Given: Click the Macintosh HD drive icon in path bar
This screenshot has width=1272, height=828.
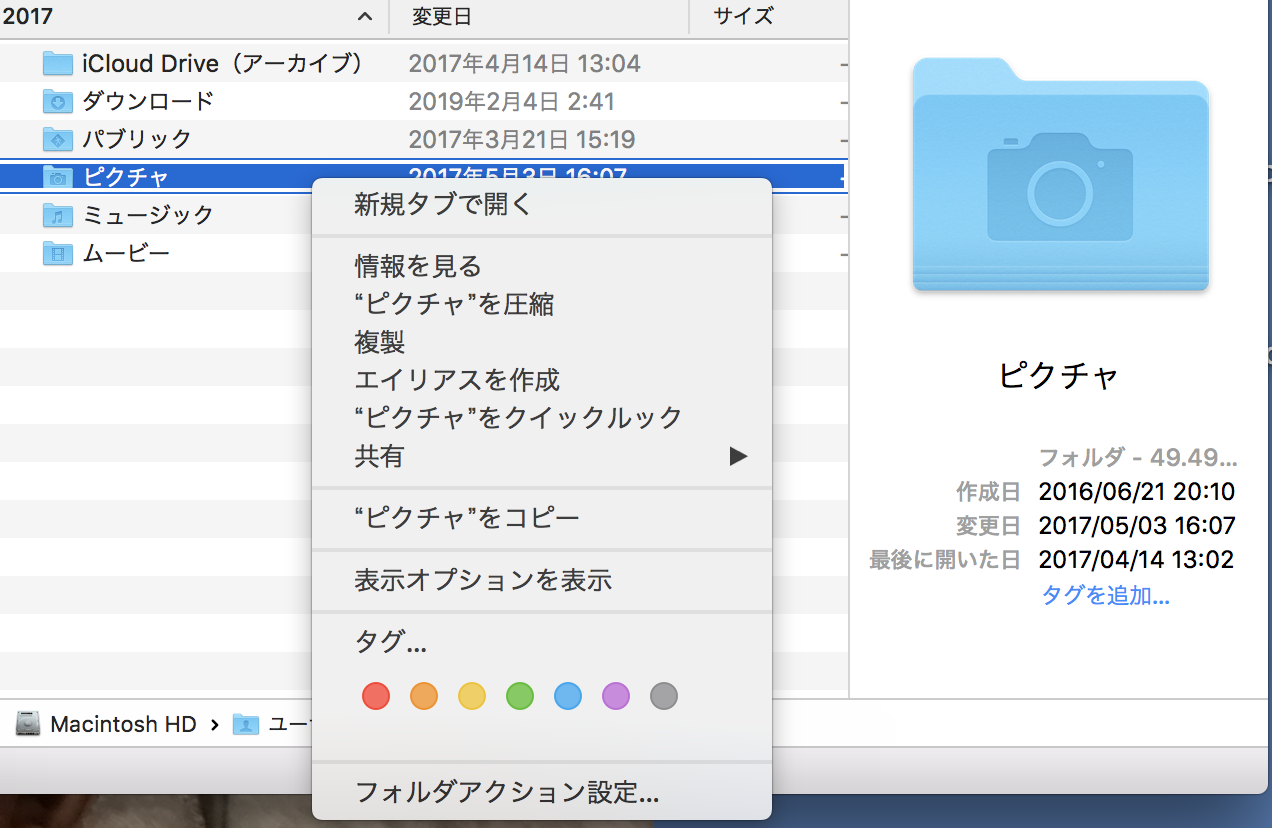Looking at the screenshot, I should tap(29, 724).
